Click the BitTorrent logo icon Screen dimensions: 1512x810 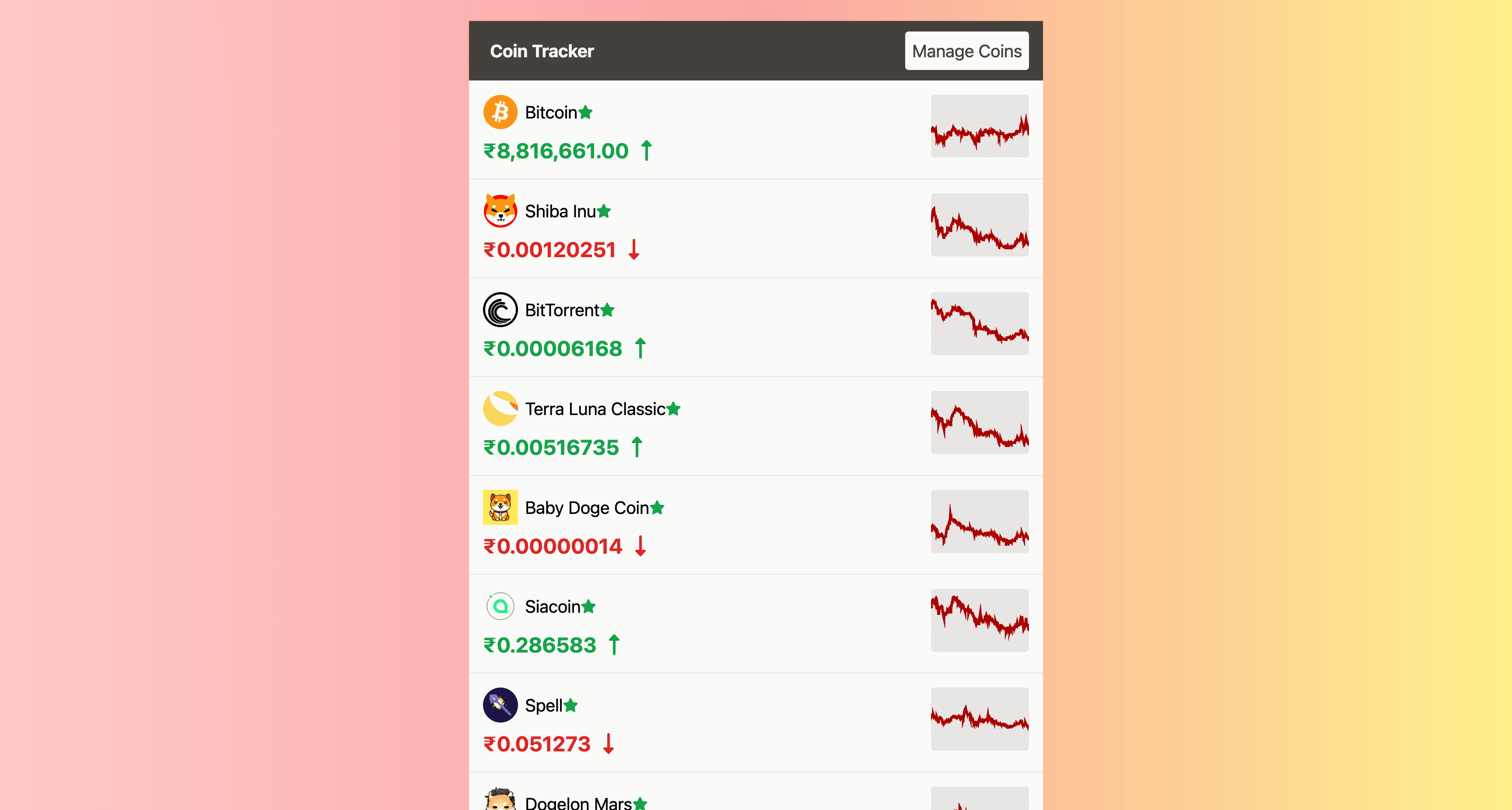tap(500, 310)
